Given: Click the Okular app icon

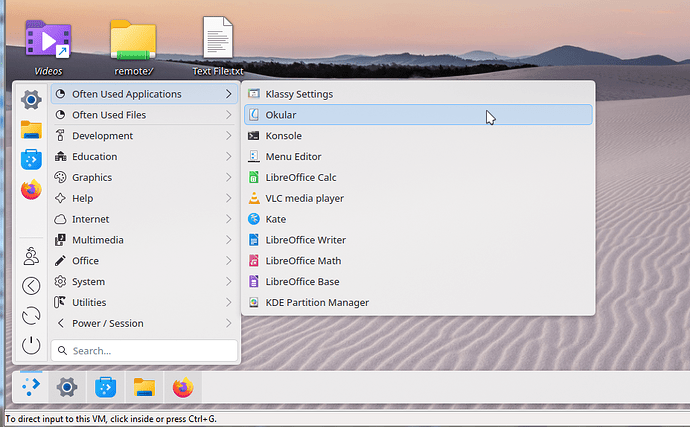Looking at the screenshot, I should tap(254, 115).
